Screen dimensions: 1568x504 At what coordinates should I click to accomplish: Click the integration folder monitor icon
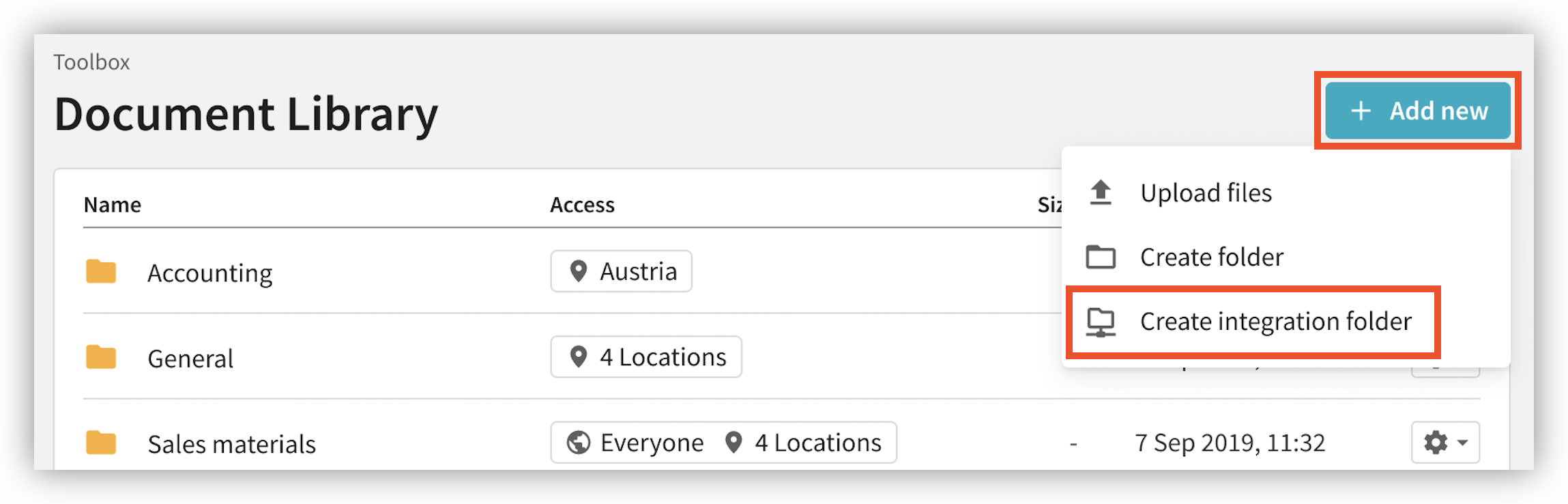(1101, 322)
